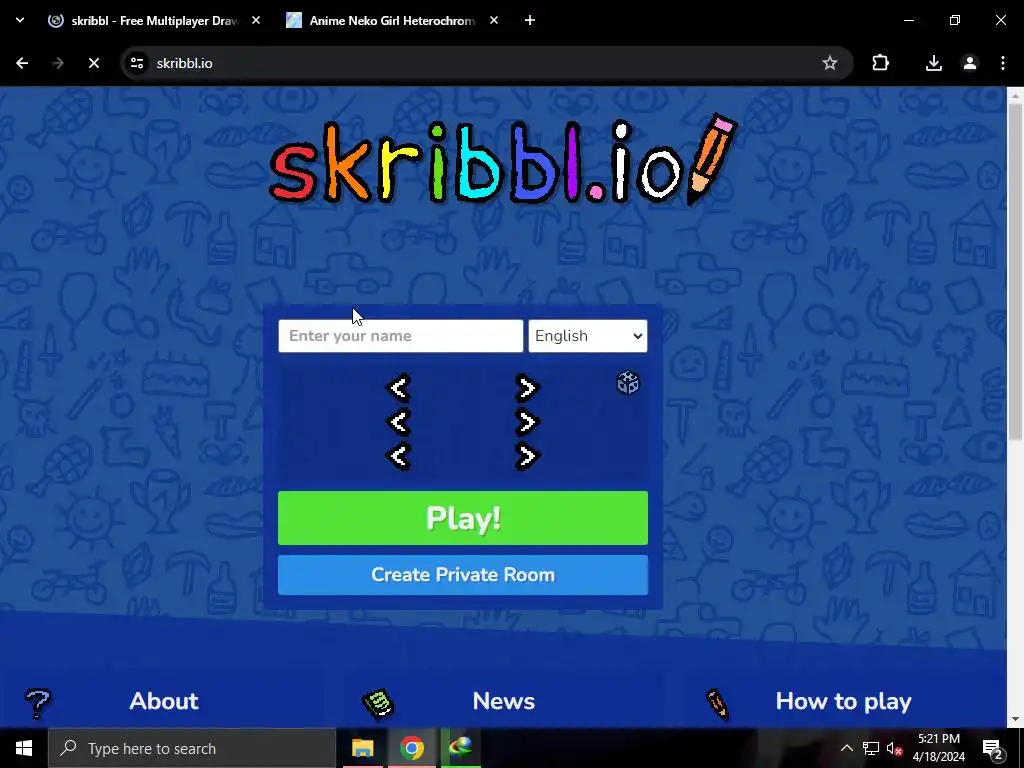This screenshot has height=768, width=1024.
Task: Click the How to play heading
Action: [843, 701]
